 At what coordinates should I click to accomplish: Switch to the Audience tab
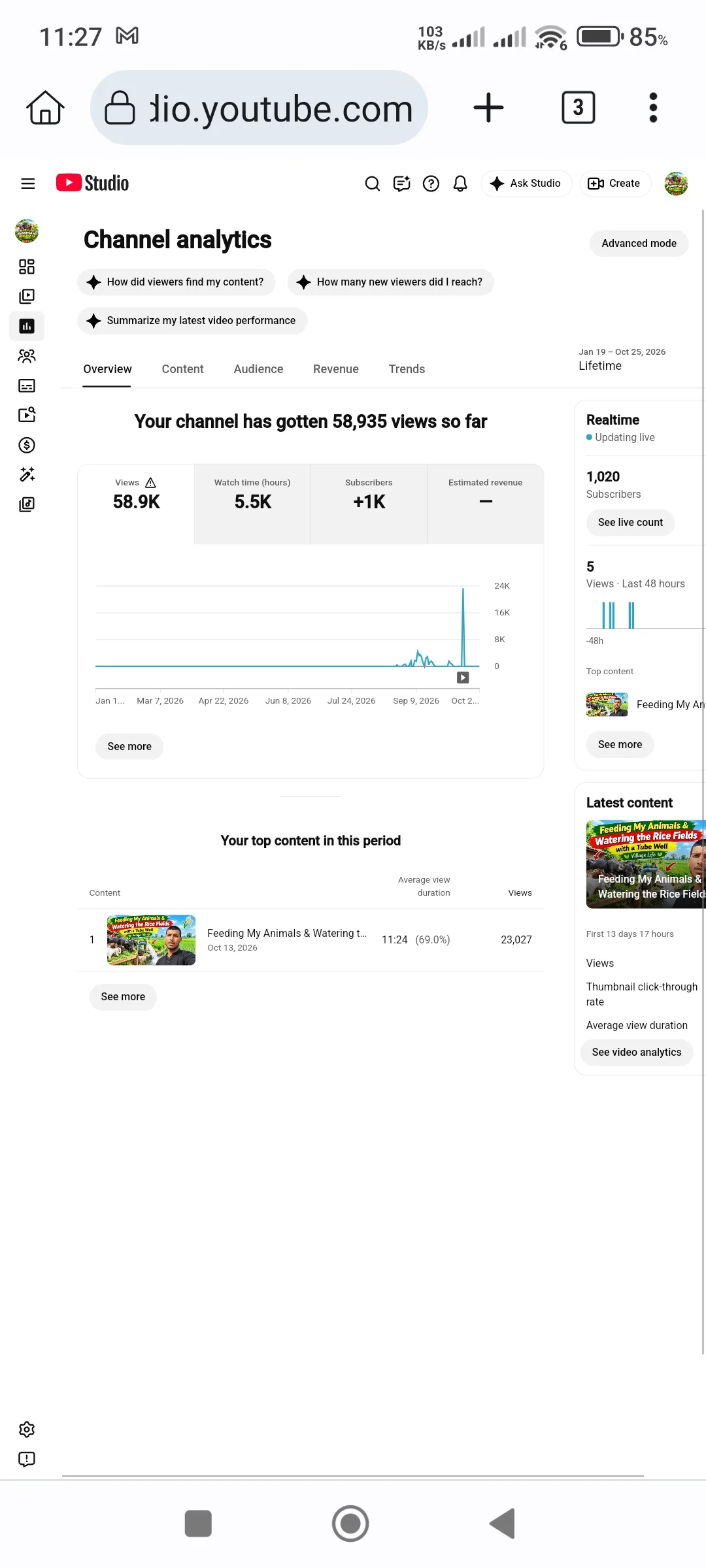pos(258,369)
